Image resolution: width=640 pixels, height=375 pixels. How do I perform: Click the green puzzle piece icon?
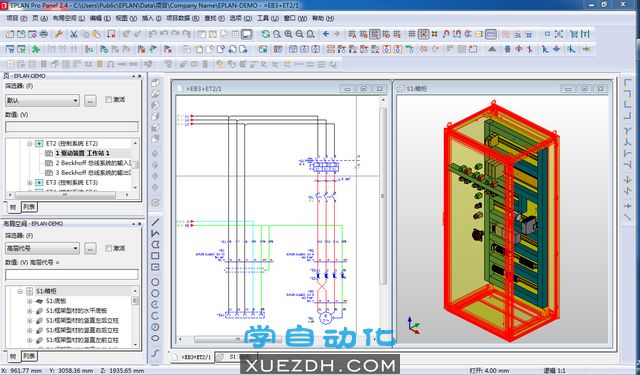click(36, 49)
